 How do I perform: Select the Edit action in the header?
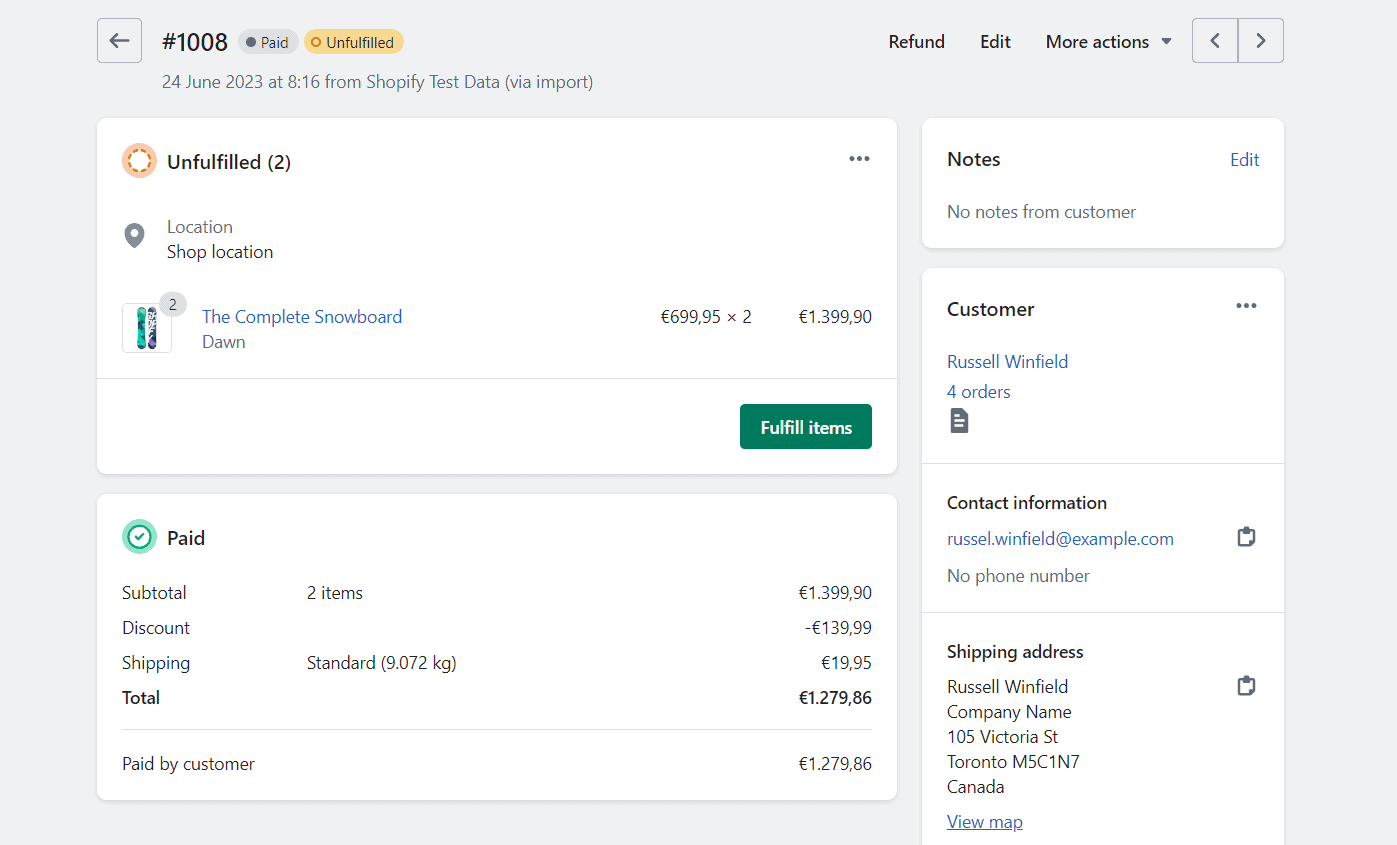(x=995, y=42)
